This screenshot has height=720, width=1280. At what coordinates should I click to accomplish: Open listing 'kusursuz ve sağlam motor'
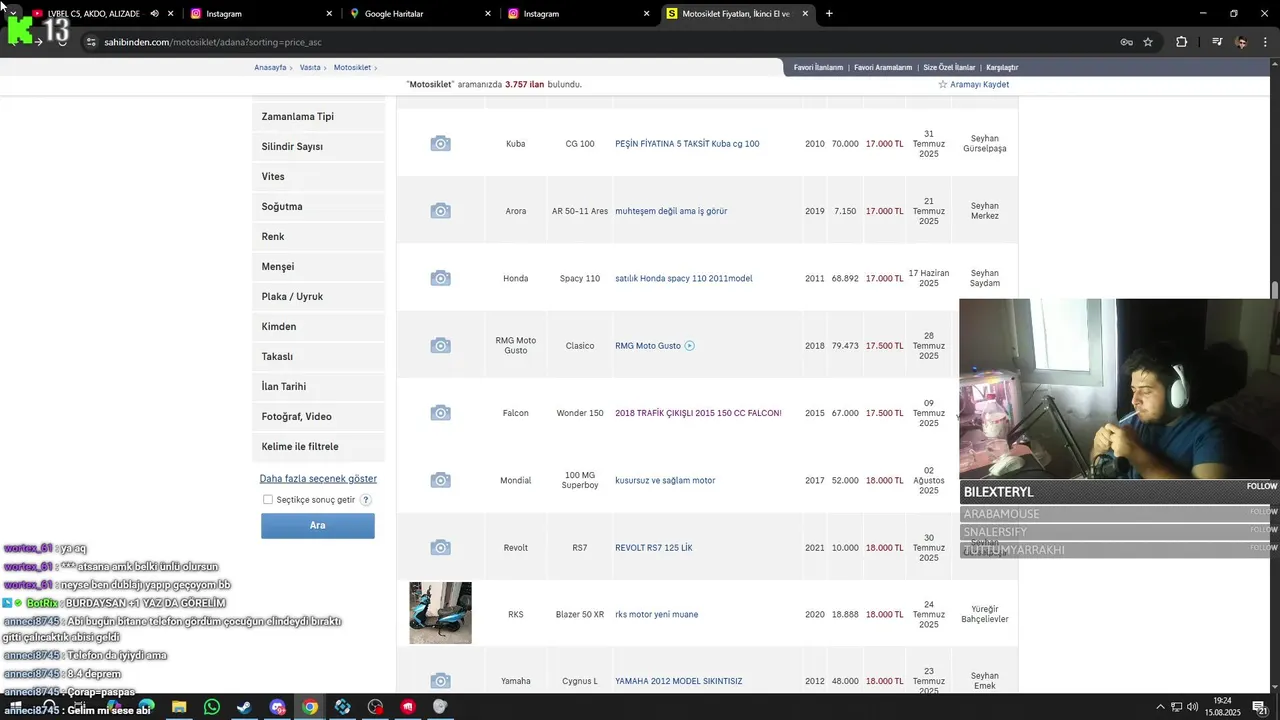tap(665, 481)
